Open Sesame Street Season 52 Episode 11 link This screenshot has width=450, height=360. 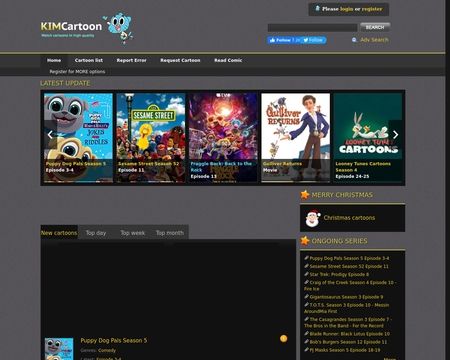click(x=349, y=266)
